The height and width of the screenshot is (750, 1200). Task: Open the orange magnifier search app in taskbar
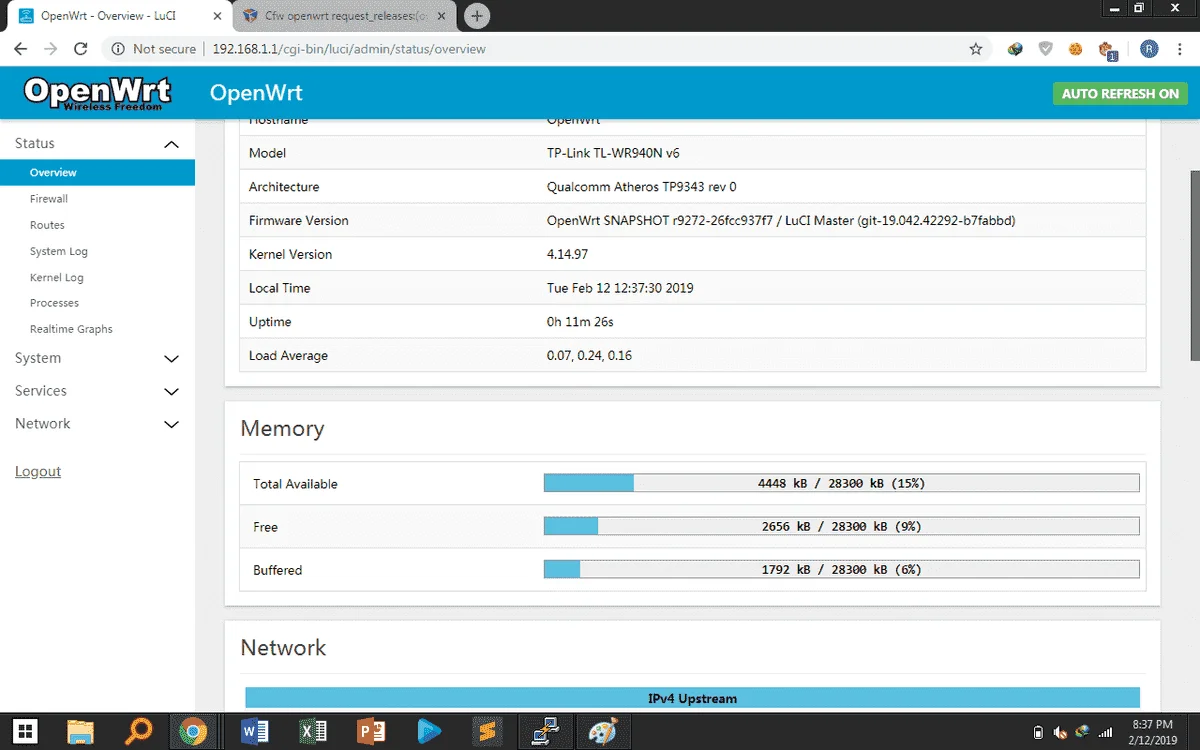pyautogui.click(x=138, y=731)
